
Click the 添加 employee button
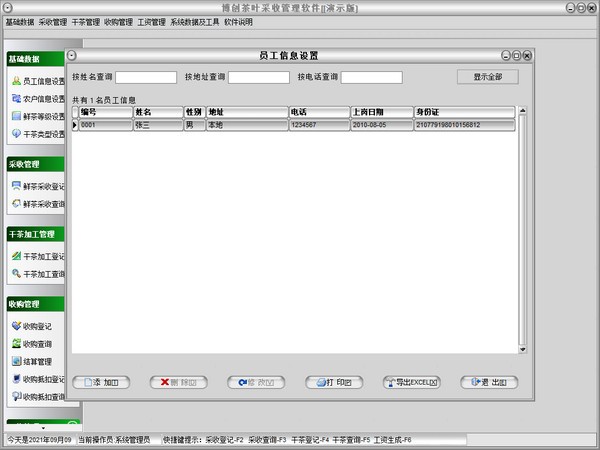click(102, 382)
